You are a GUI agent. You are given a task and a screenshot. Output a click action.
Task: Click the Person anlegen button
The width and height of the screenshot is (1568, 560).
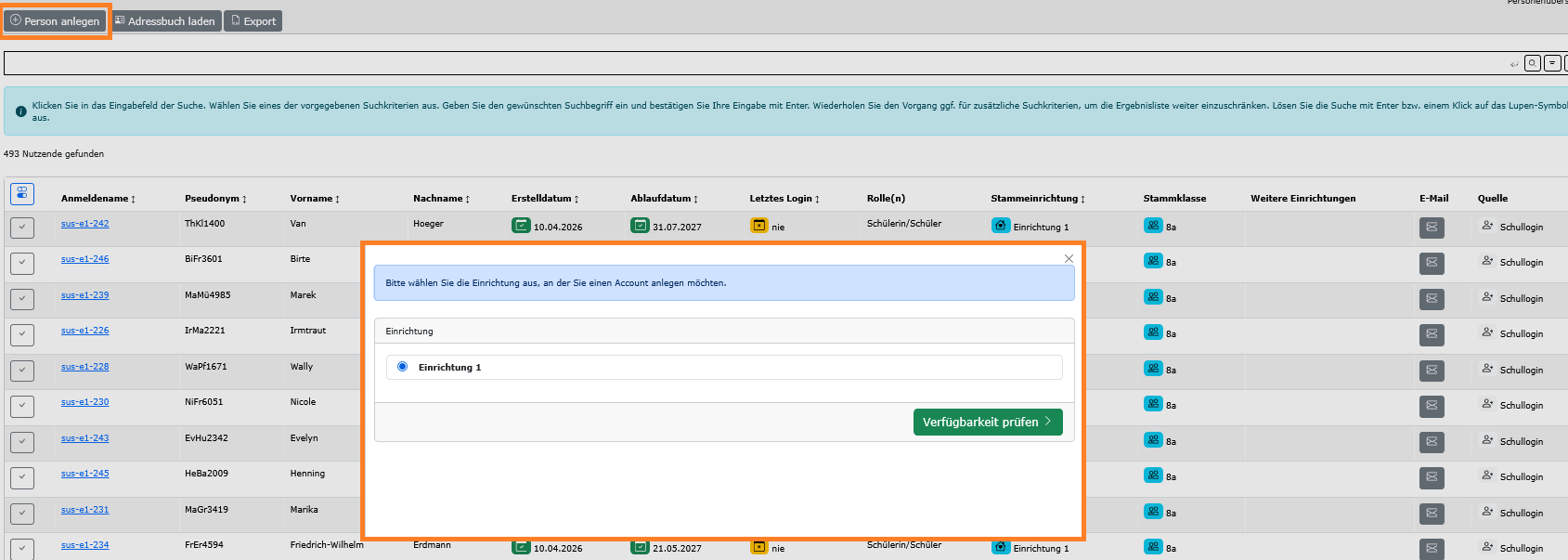[55, 20]
